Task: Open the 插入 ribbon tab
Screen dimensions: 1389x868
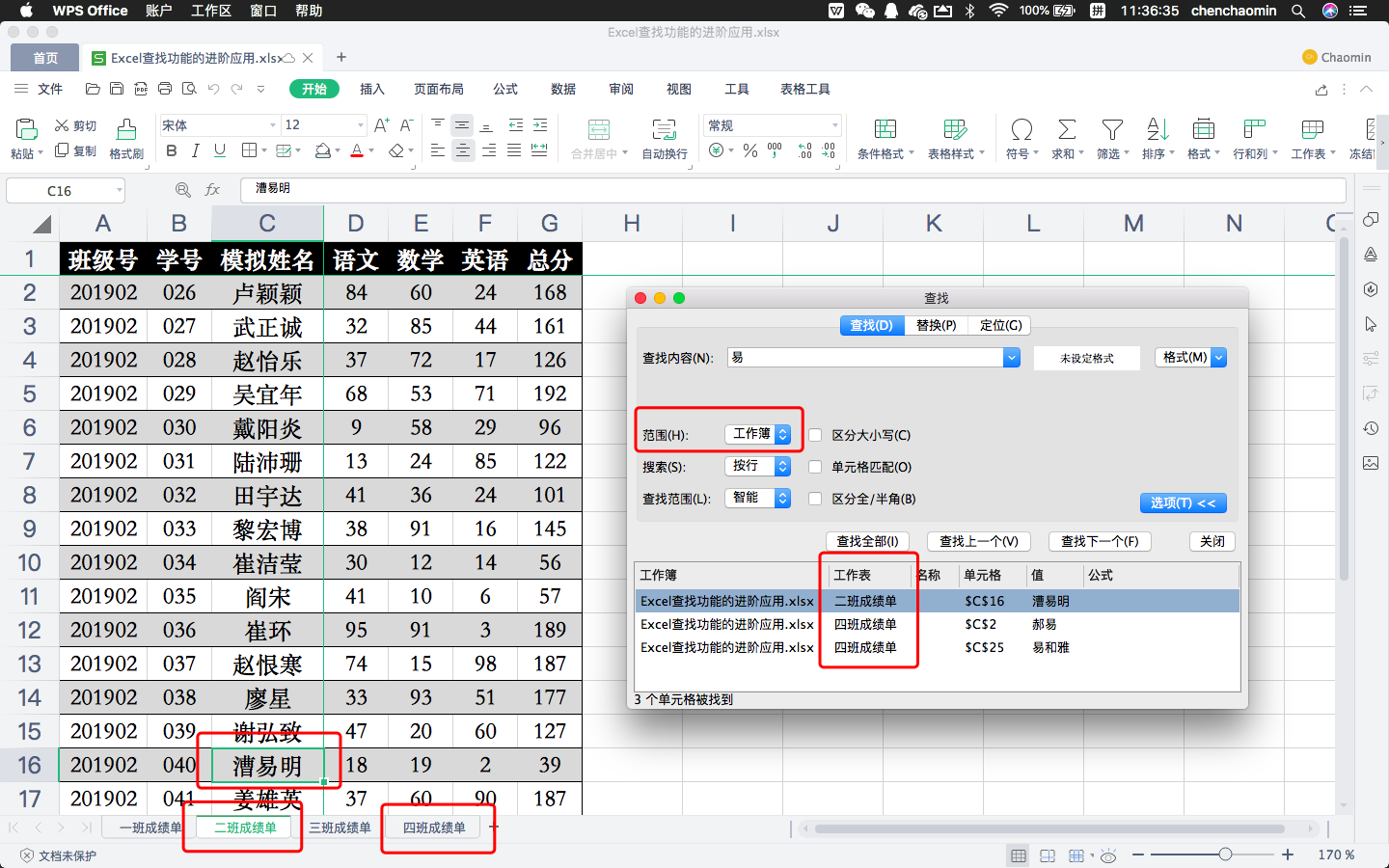Action: click(x=372, y=89)
